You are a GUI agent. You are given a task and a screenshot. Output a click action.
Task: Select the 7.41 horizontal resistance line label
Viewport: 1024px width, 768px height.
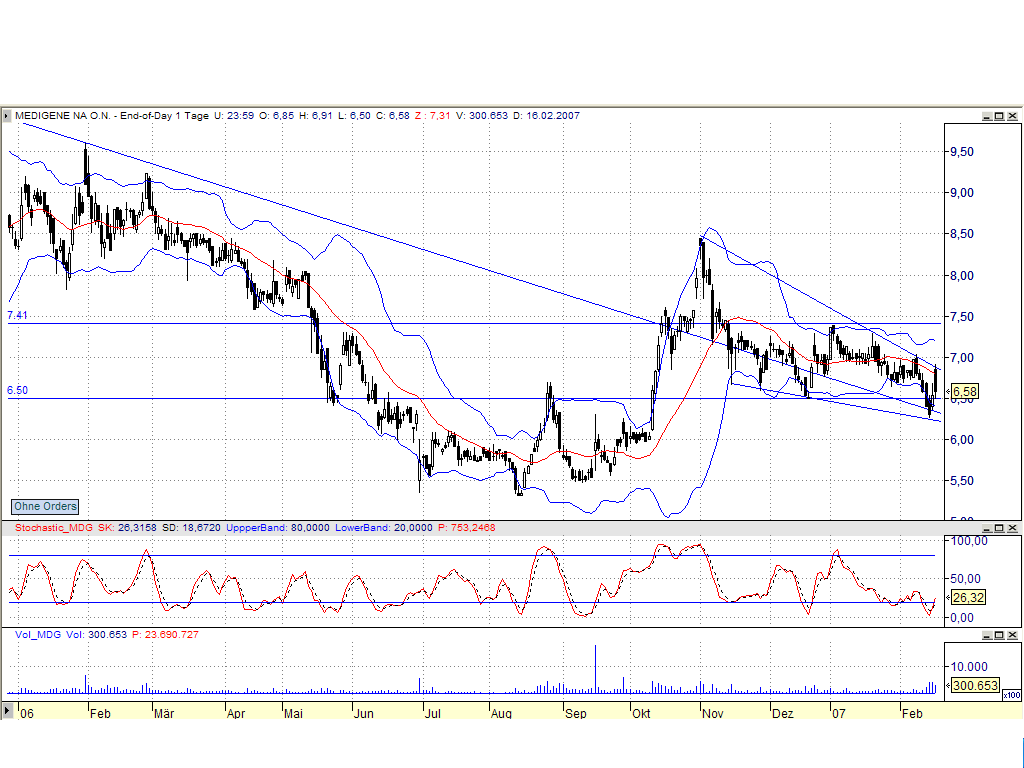[17, 316]
